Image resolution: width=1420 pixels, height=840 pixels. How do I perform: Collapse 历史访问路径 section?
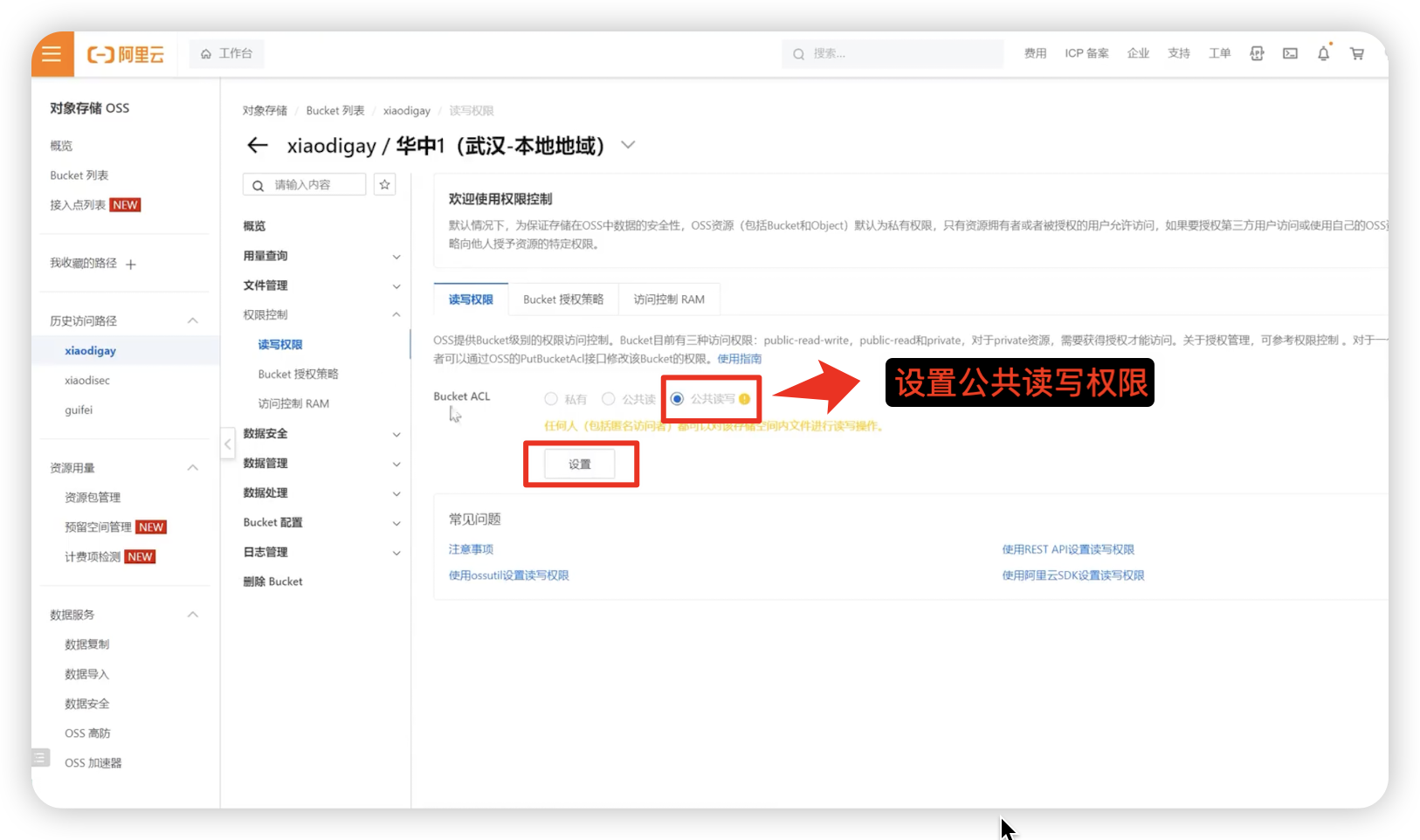coord(192,320)
